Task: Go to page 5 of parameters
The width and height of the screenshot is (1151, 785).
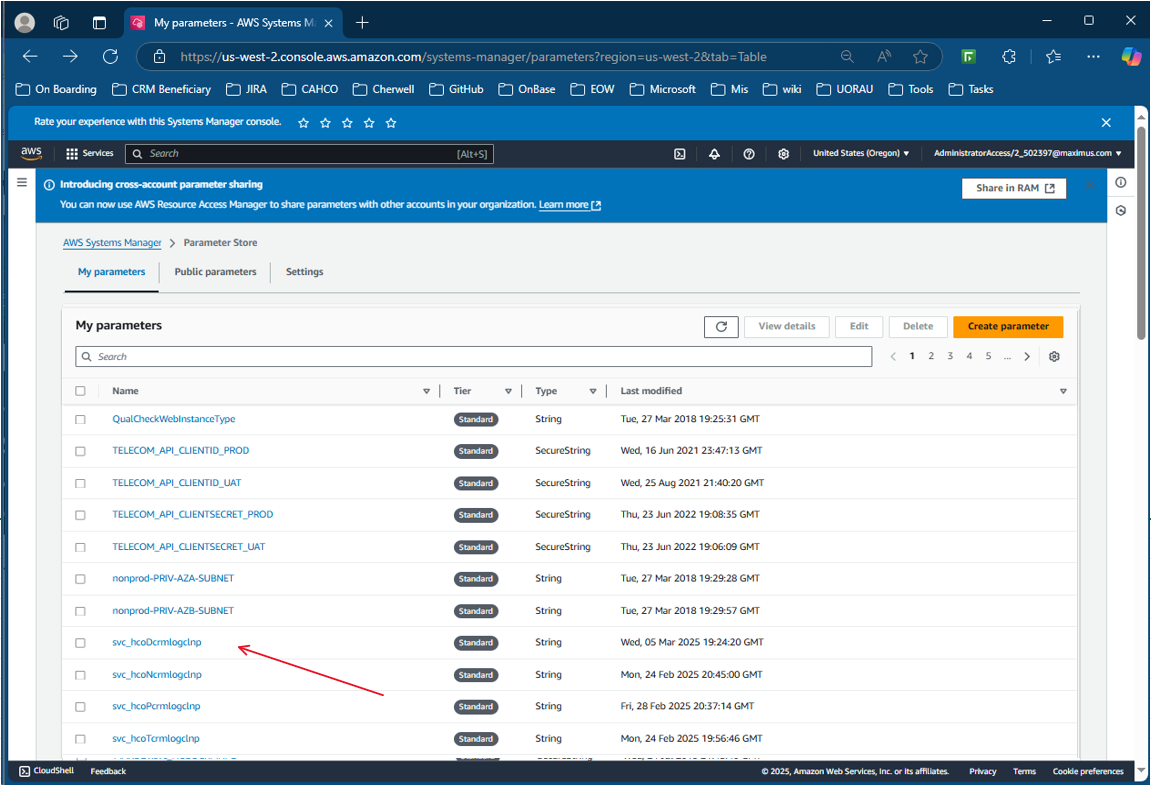Action: [x=988, y=356]
